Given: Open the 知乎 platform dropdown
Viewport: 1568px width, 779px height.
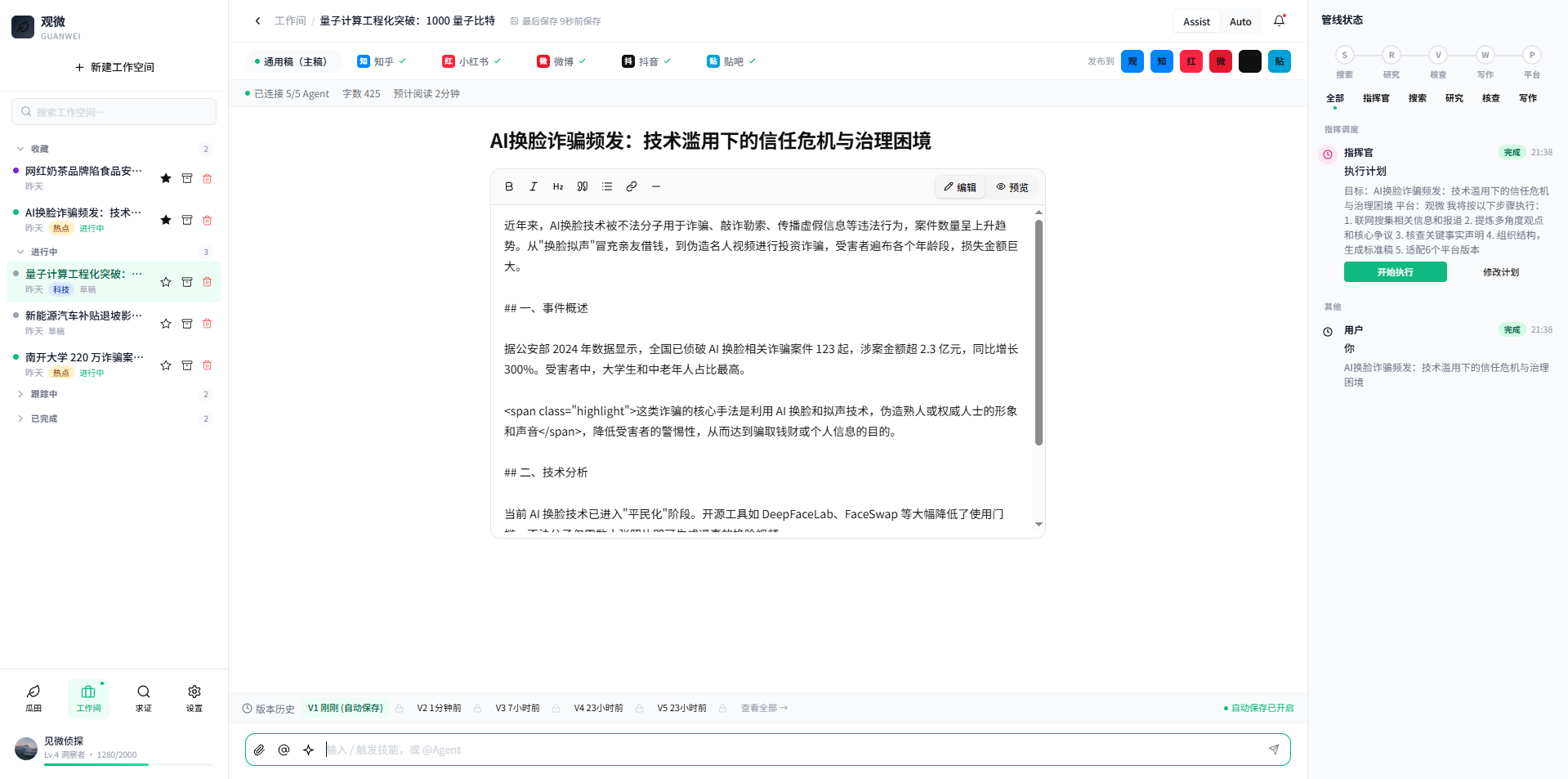Looking at the screenshot, I should (382, 61).
